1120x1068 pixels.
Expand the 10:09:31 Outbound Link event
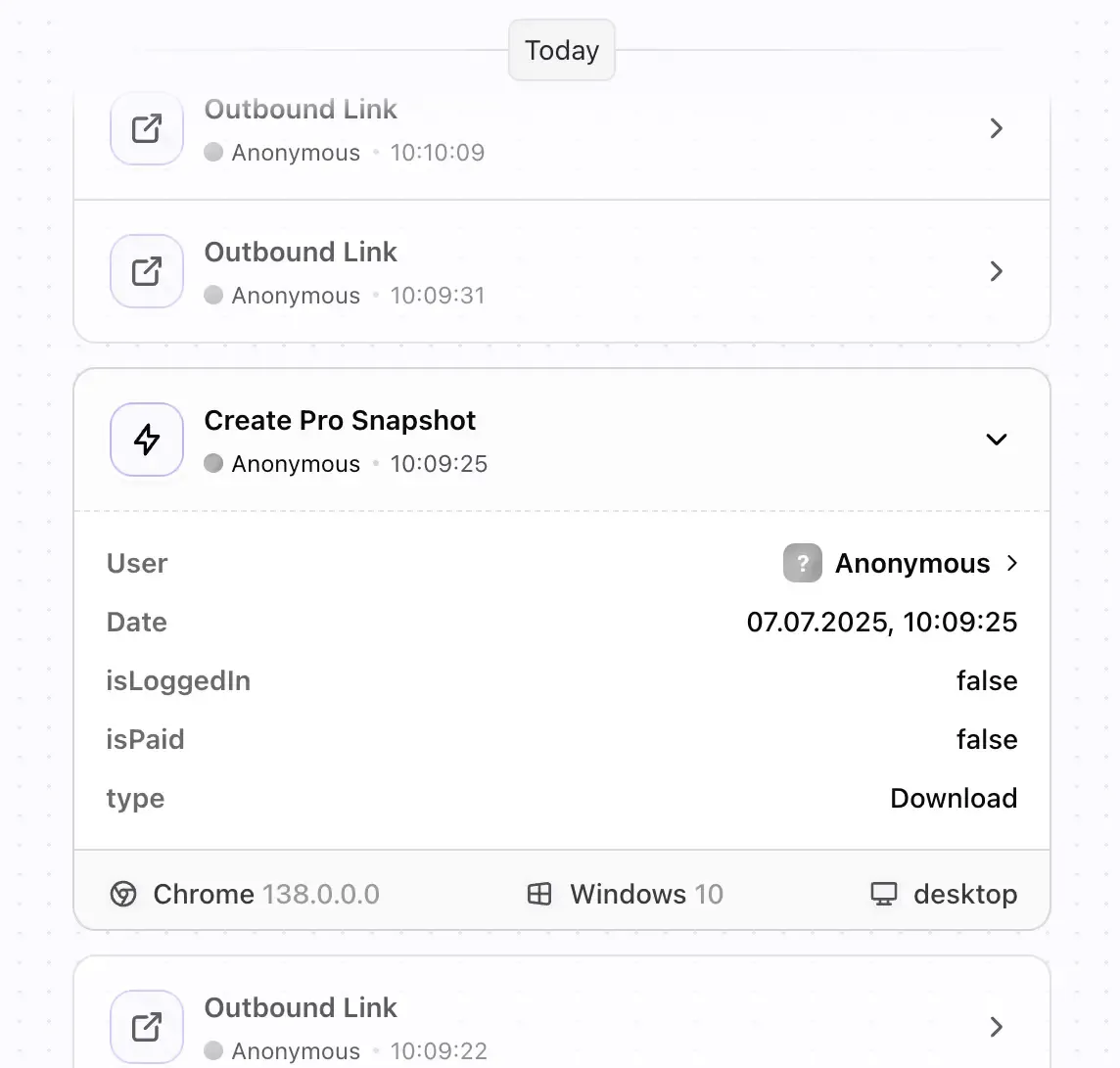(x=997, y=271)
